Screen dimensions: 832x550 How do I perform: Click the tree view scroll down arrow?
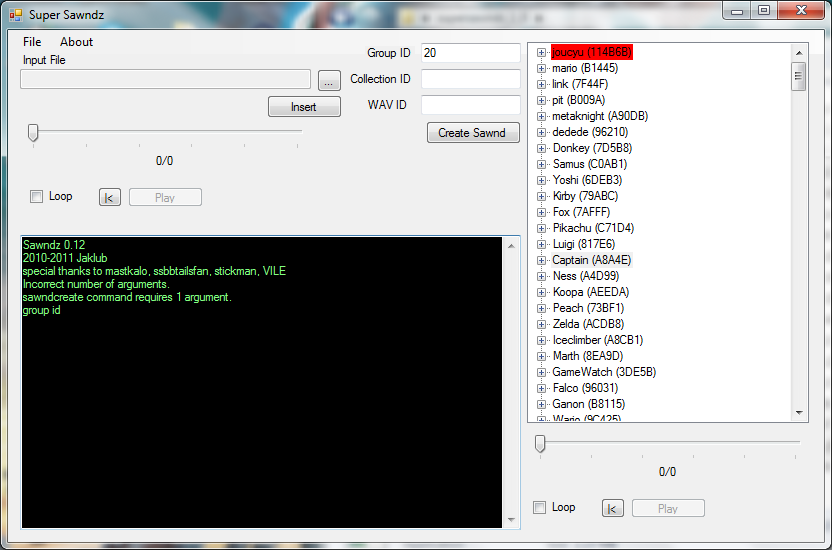pos(799,413)
